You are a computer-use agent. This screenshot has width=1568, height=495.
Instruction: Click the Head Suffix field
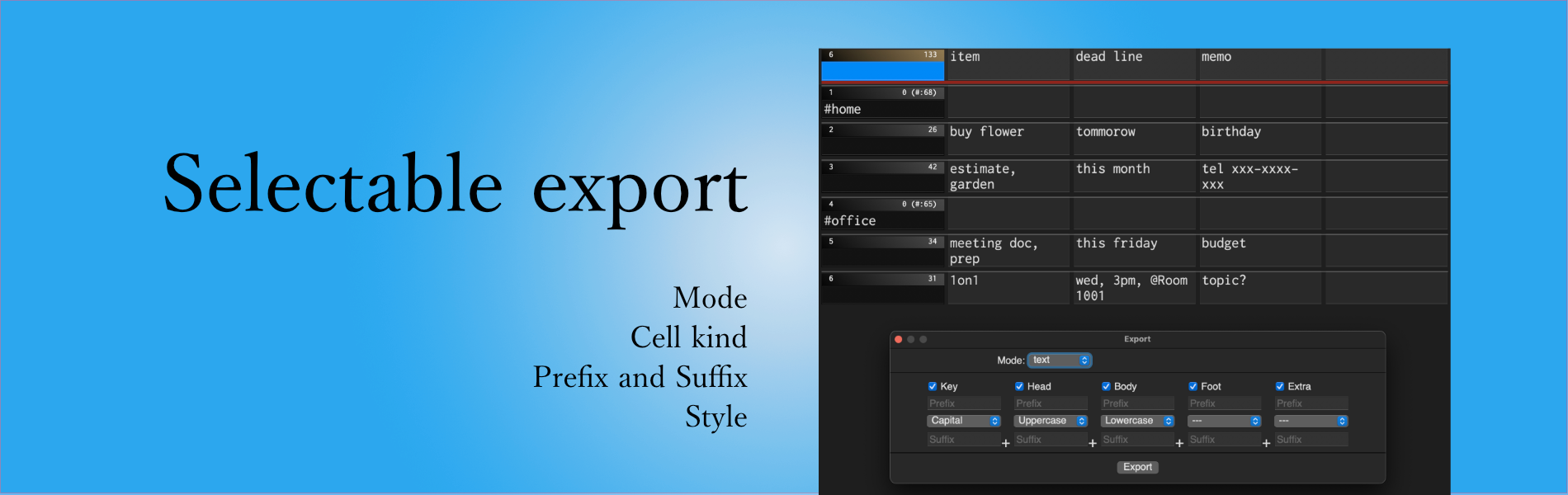(1051, 440)
